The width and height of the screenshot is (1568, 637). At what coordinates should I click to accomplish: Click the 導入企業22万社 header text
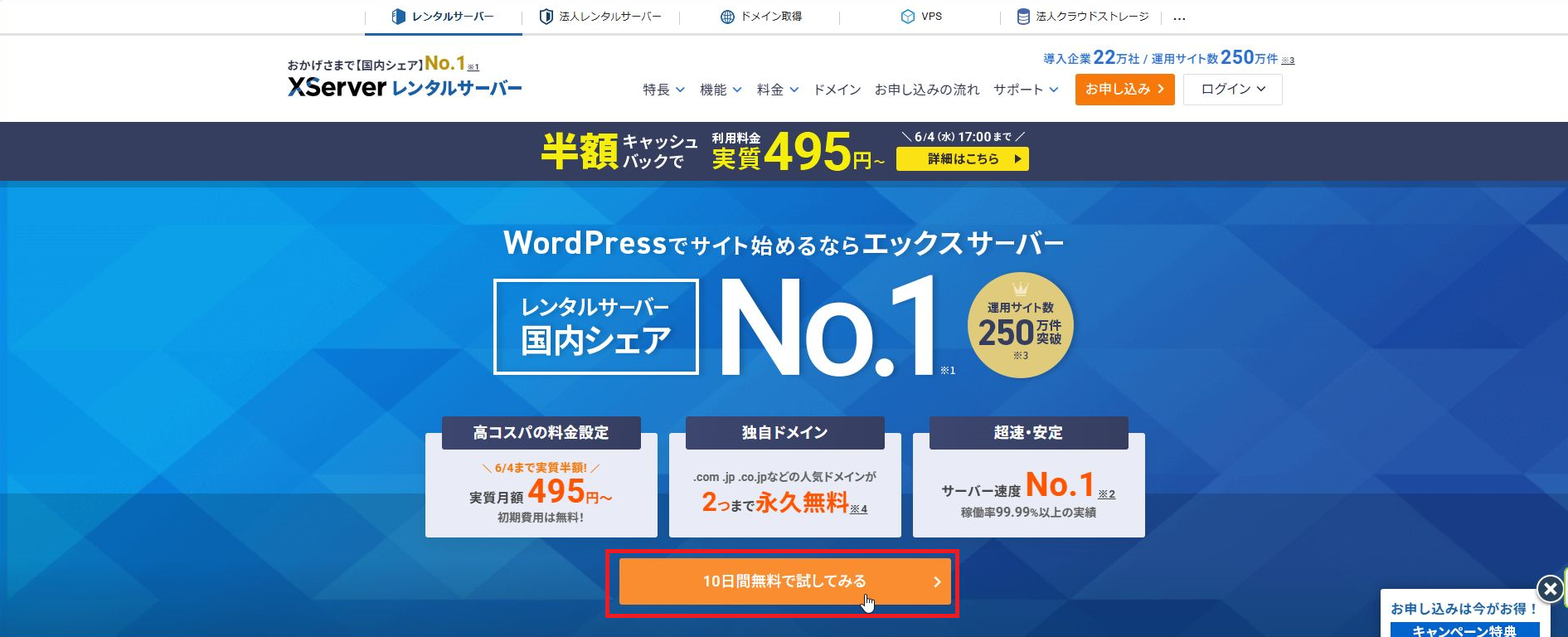[1091, 58]
